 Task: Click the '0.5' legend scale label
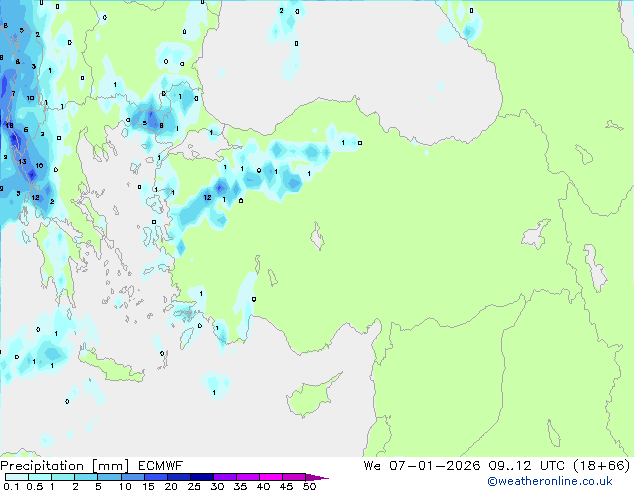click(x=35, y=486)
